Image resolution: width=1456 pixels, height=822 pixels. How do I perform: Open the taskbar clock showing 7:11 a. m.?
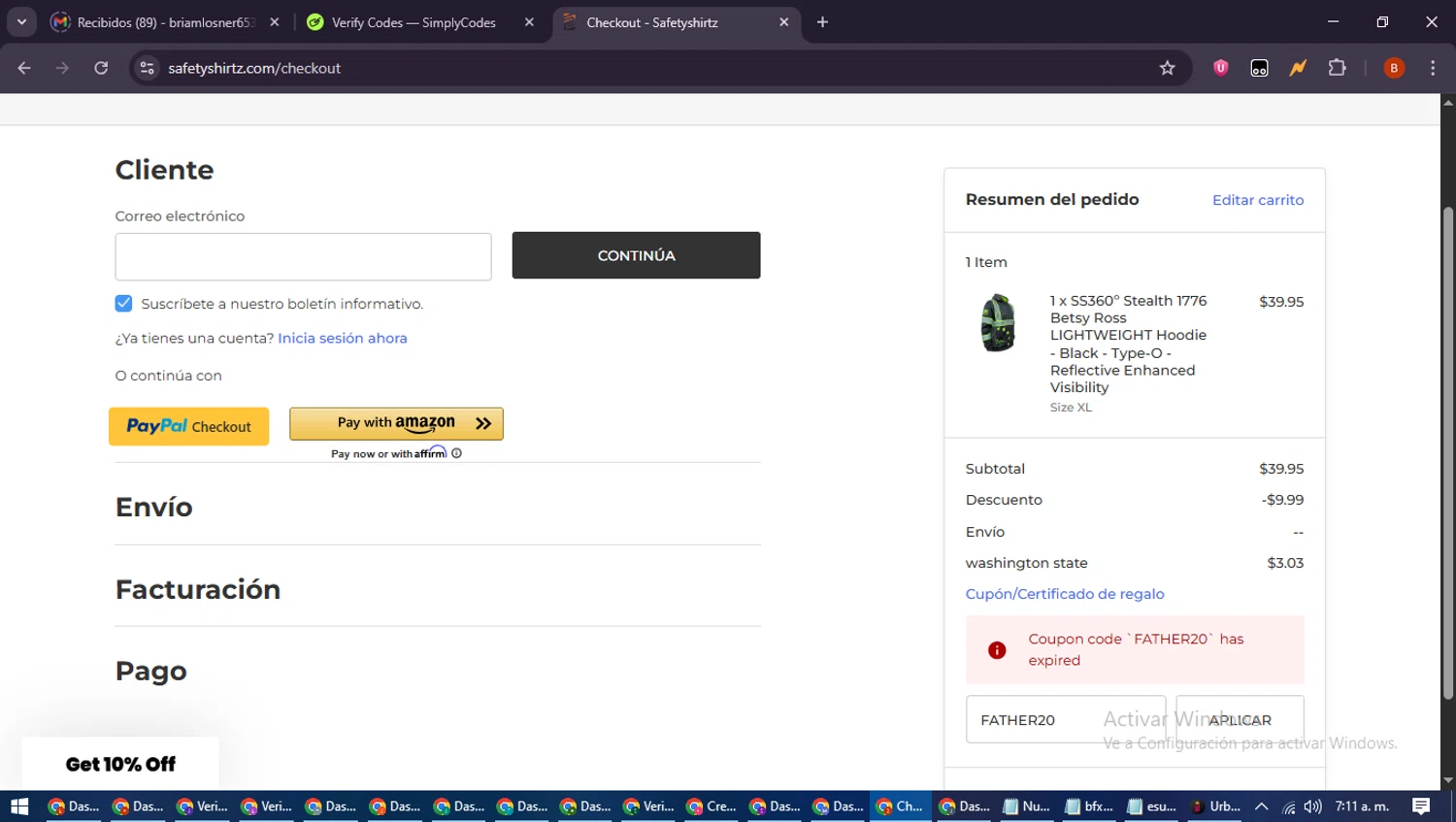point(1362,806)
